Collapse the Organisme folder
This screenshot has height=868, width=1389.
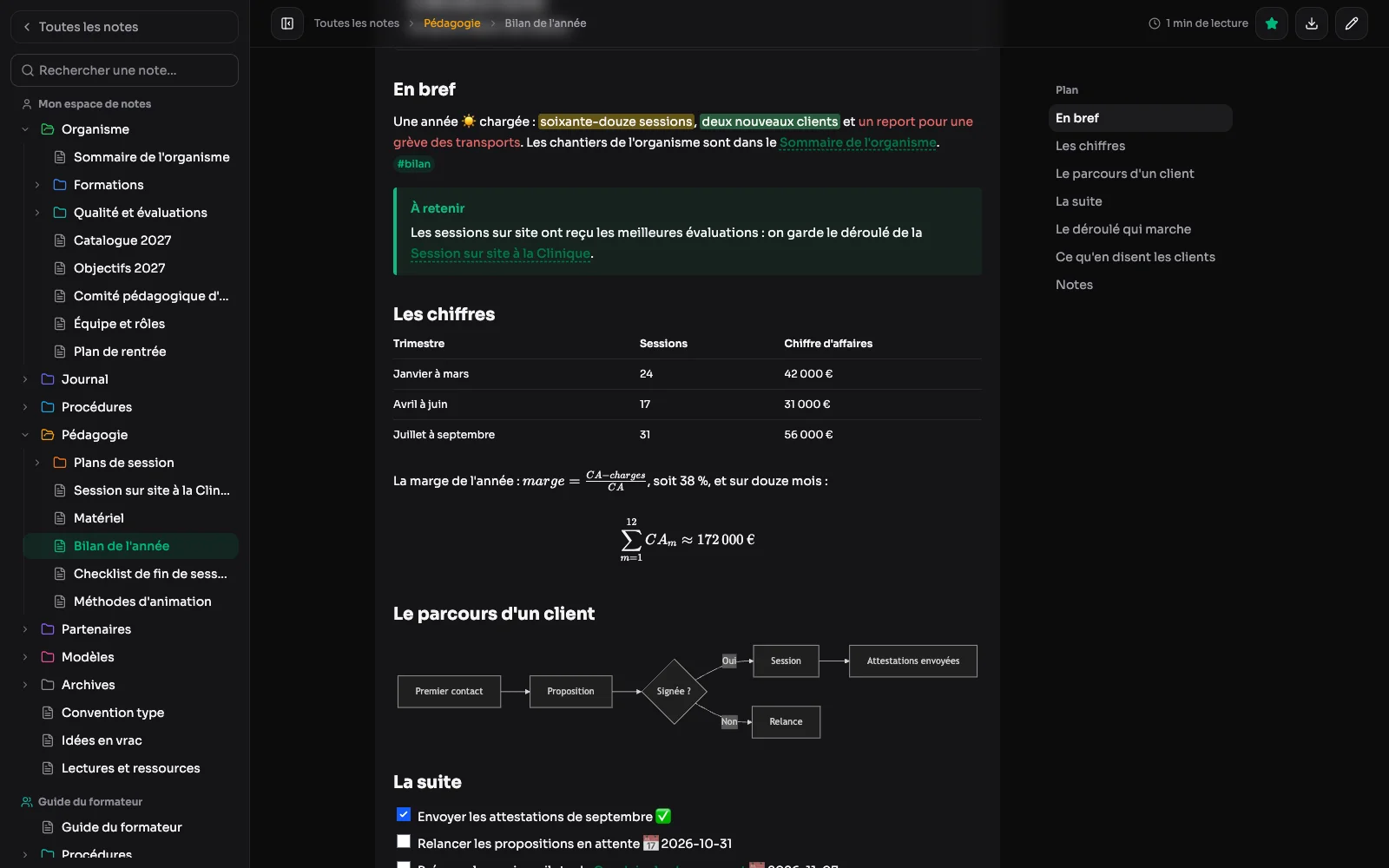[x=25, y=129]
